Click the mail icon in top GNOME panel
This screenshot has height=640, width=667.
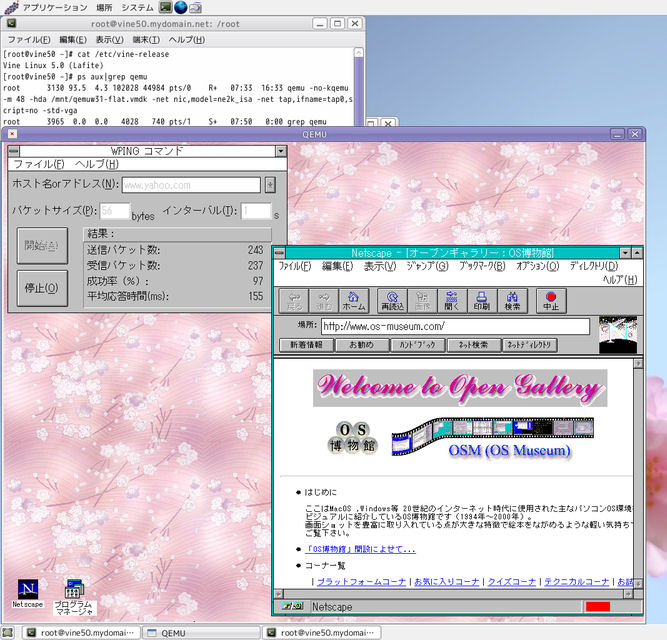[x=196, y=7]
